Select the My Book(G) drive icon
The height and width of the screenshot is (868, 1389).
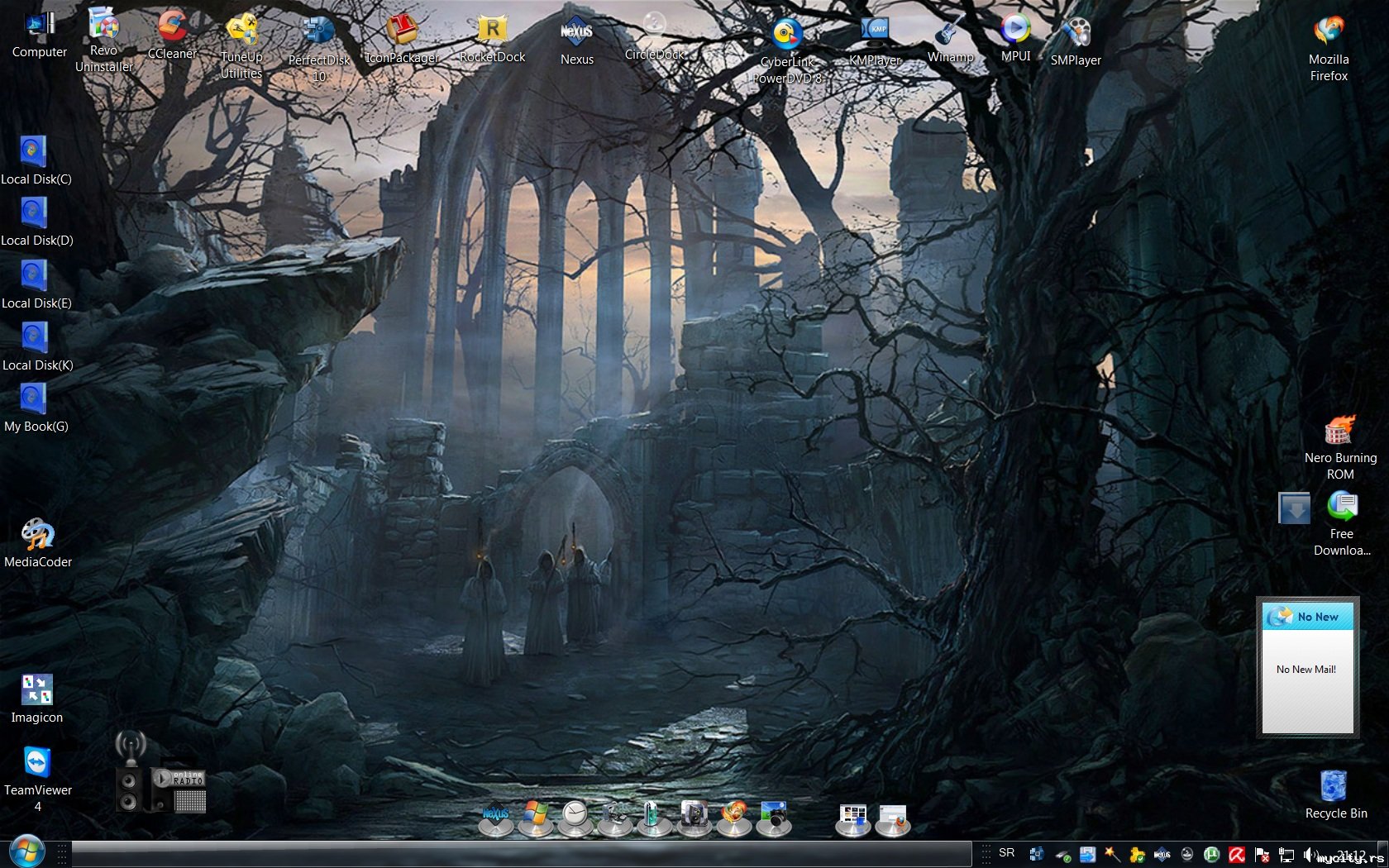tap(36, 408)
